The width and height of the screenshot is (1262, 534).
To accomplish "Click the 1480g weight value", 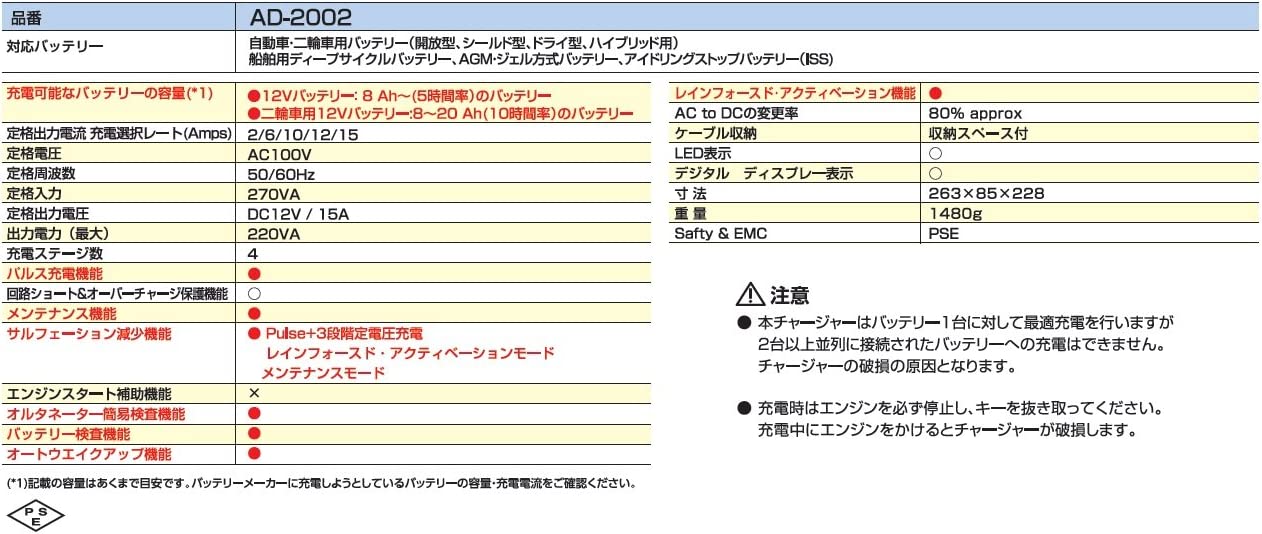I will pyautogui.click(x=957, y=214).
